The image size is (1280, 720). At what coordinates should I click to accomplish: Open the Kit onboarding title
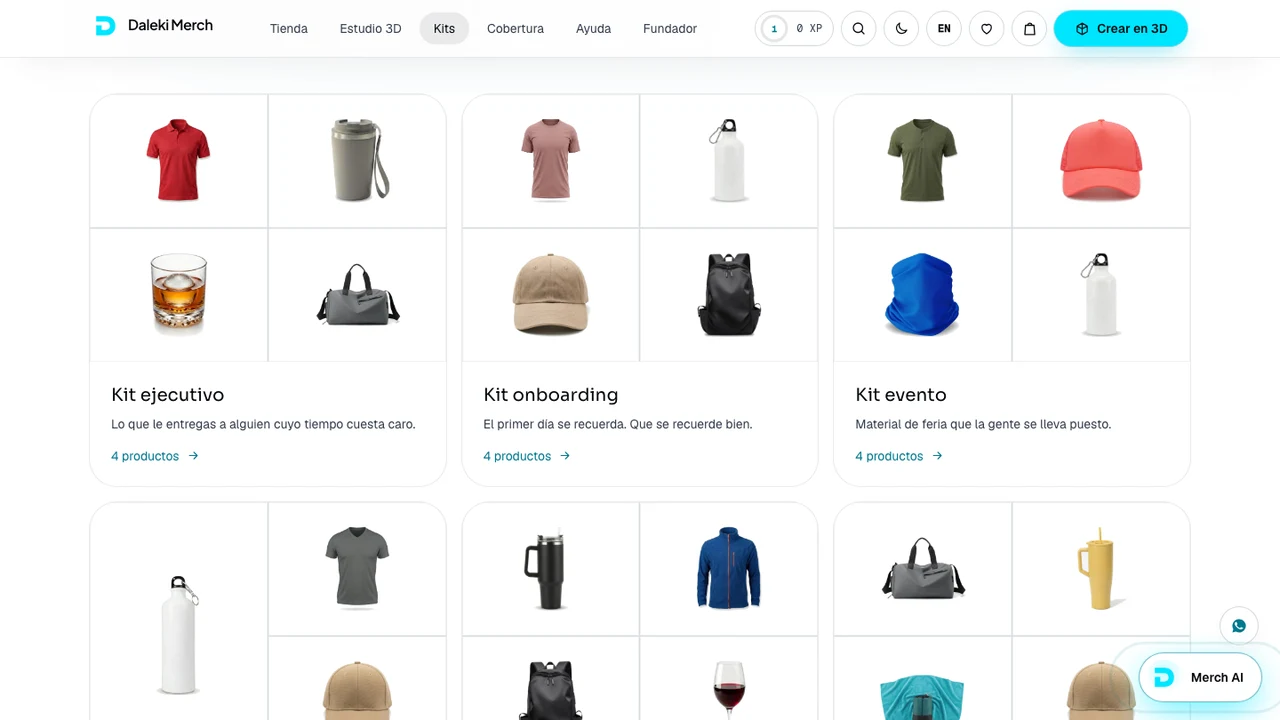(x=551, y=395)
